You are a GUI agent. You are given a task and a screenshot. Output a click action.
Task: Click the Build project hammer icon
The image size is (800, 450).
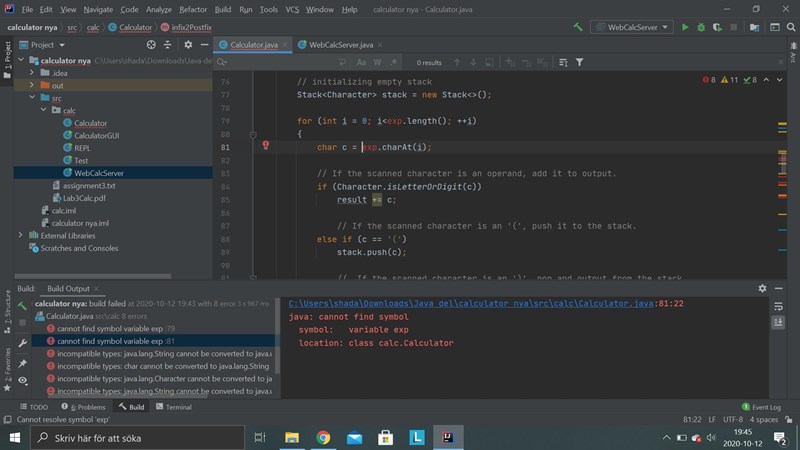(578, 27)
